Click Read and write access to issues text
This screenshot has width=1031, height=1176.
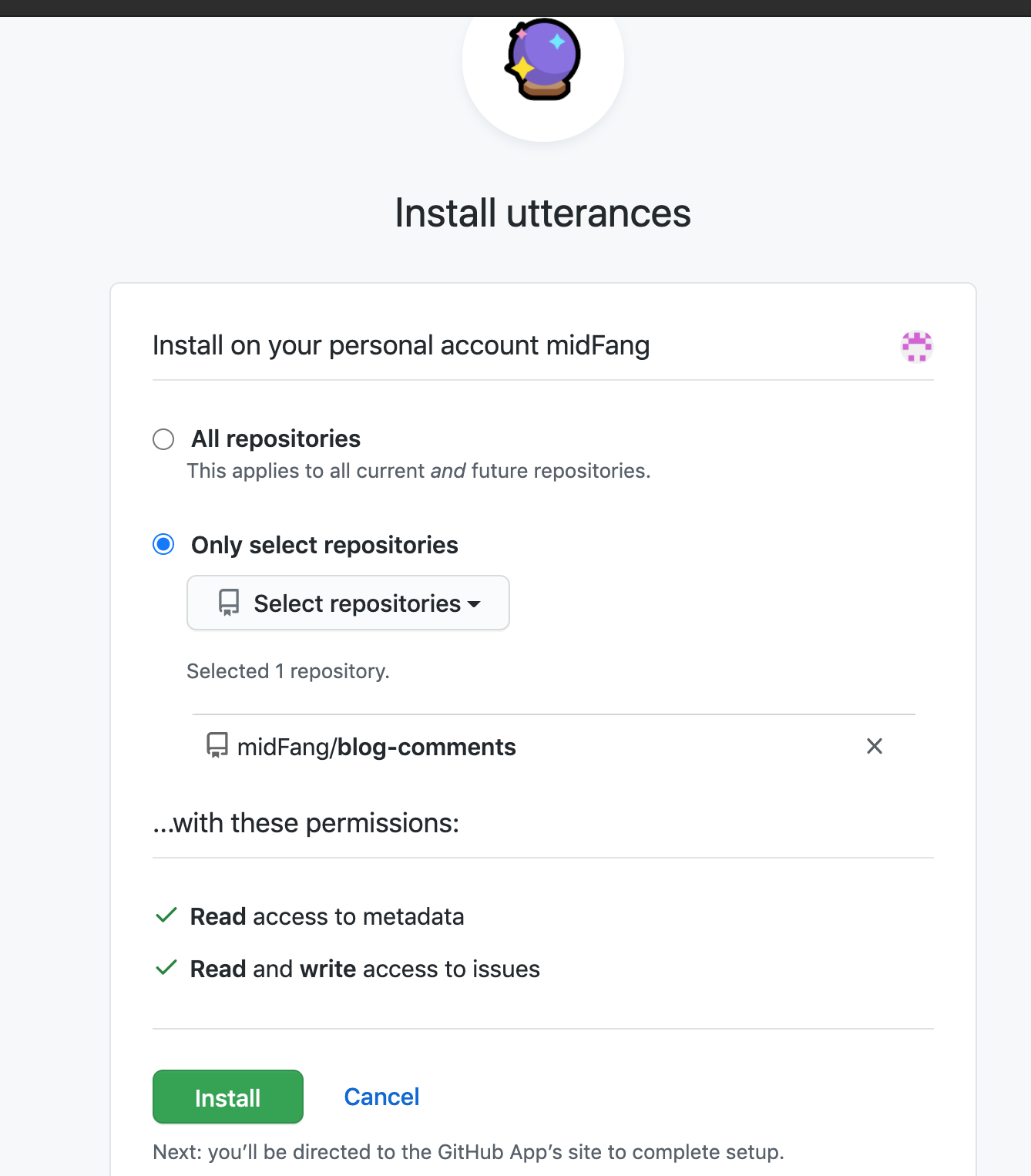365,969
